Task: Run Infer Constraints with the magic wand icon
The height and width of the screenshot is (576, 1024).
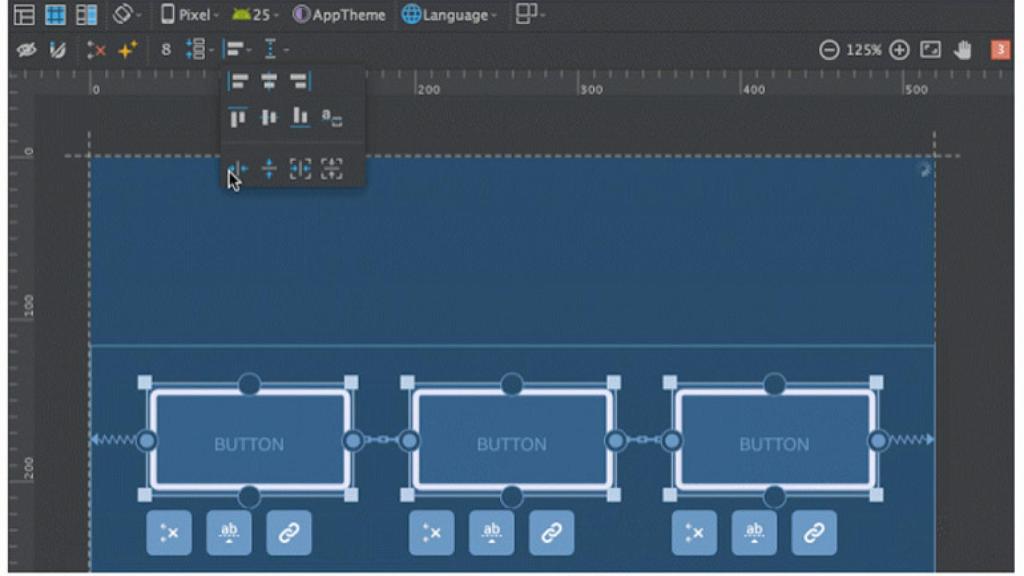Action: 125,50
